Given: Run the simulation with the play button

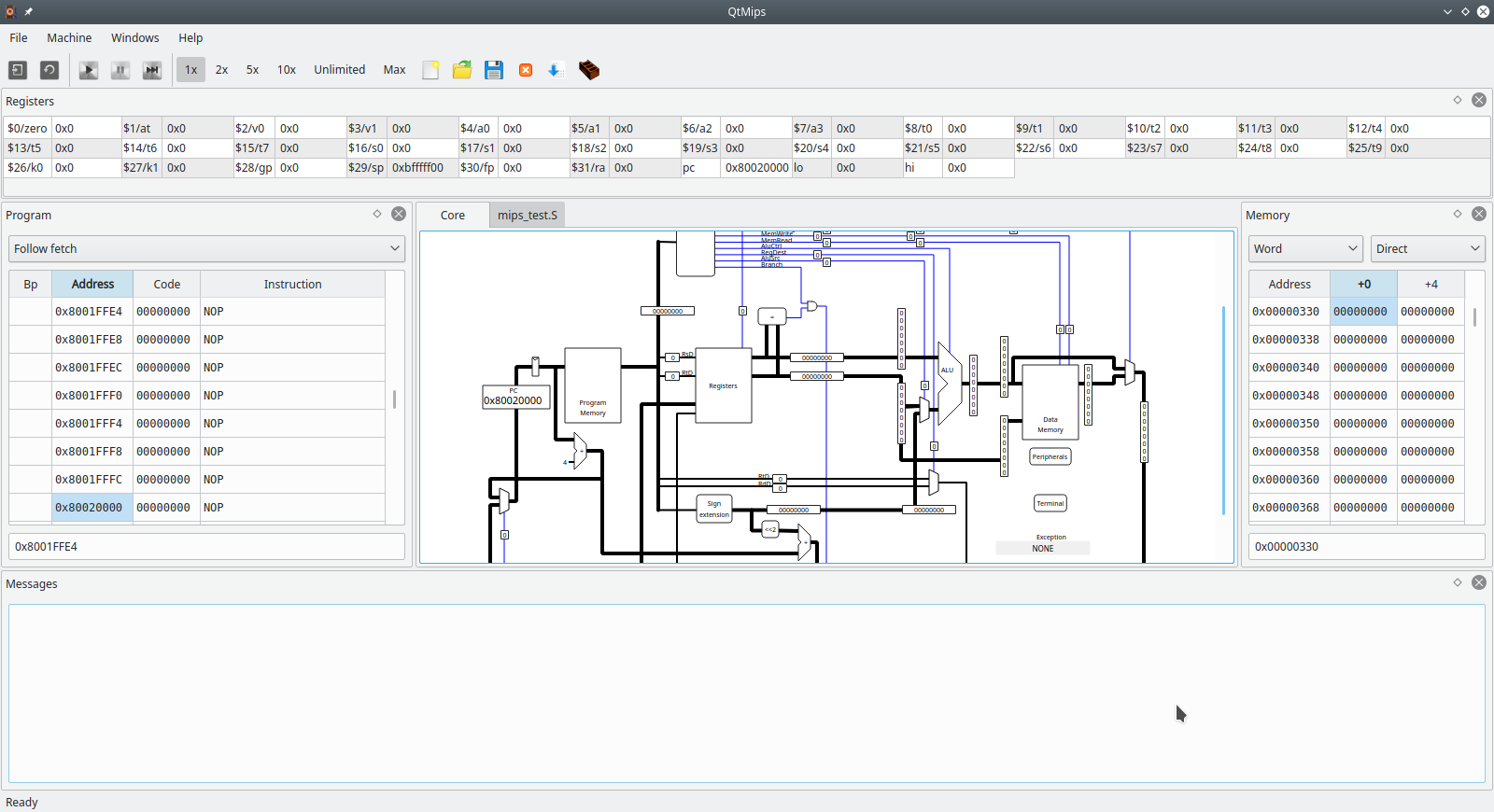Looking at the screenshot, I should (89, 70).
